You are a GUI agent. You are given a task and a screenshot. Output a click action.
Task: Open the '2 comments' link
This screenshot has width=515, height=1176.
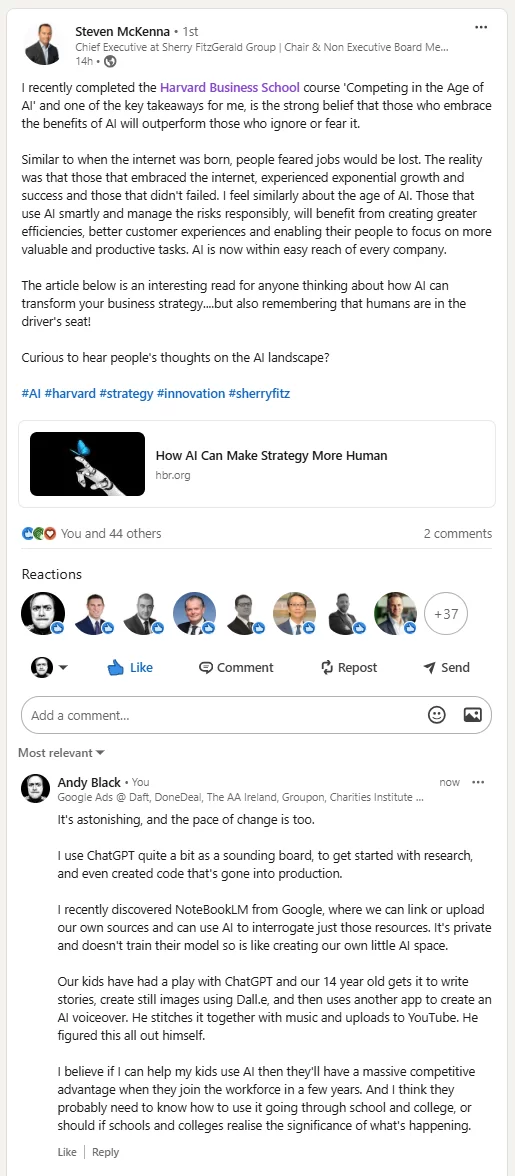(x=457, y=533)
